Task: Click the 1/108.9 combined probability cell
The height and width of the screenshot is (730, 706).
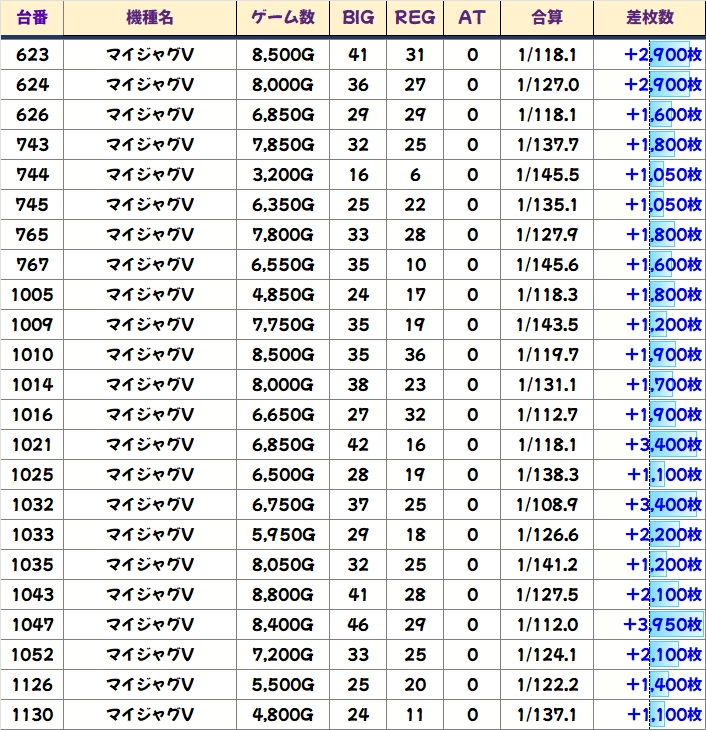Action: click(x=547, y=505)
